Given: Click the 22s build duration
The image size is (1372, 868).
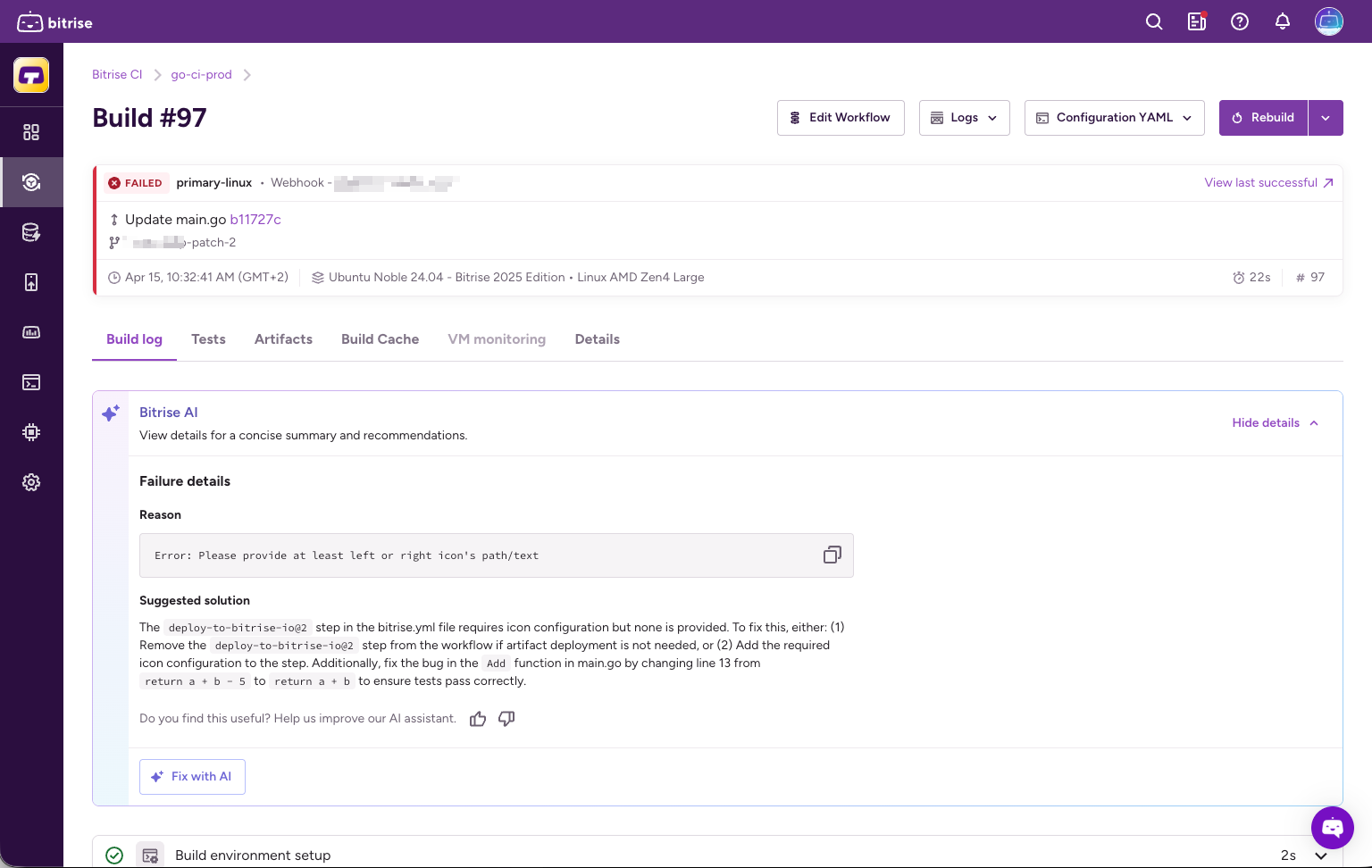Looking at the screenshot, I should point(1251,278).
